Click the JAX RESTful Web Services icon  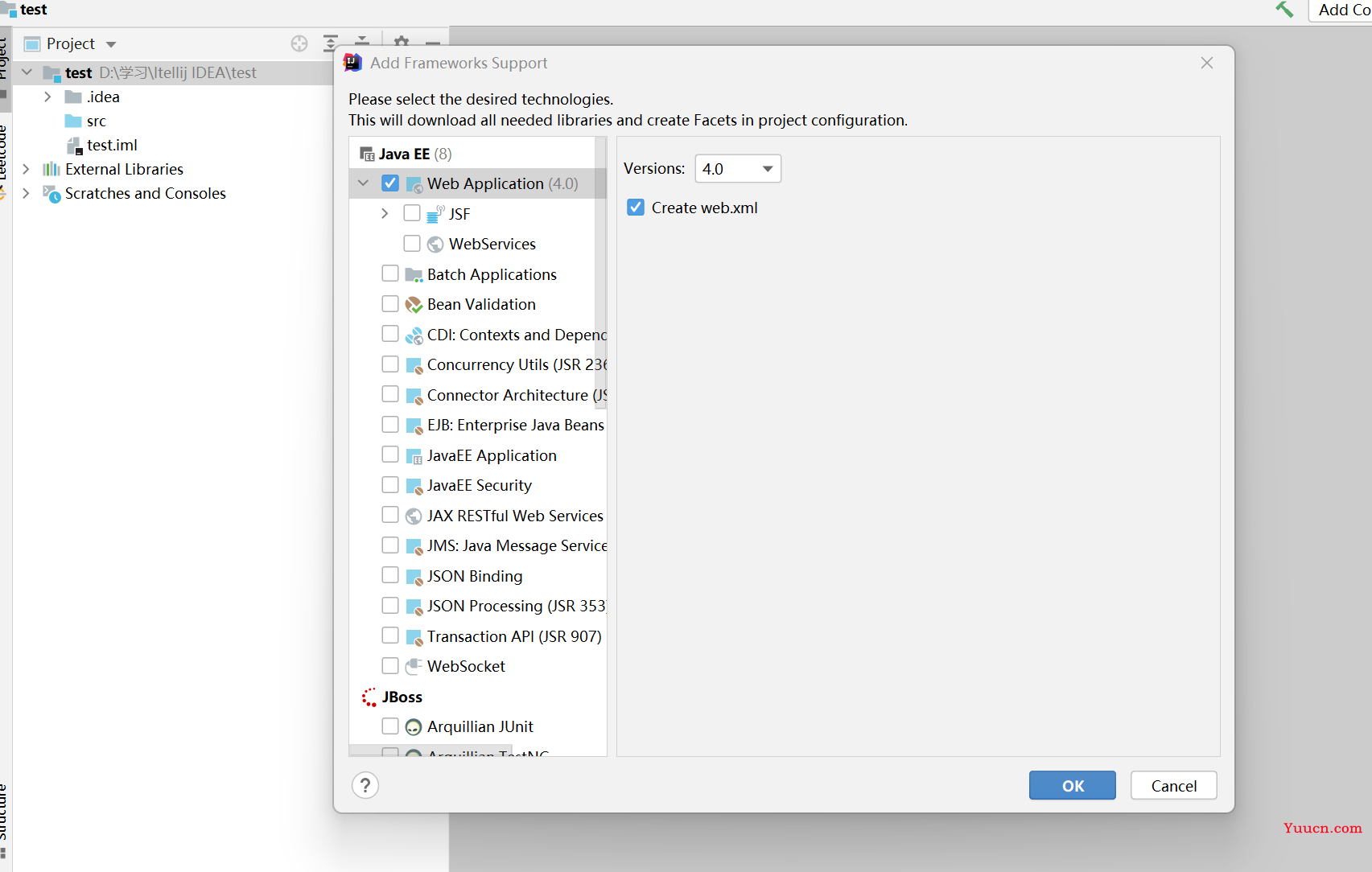414,516
